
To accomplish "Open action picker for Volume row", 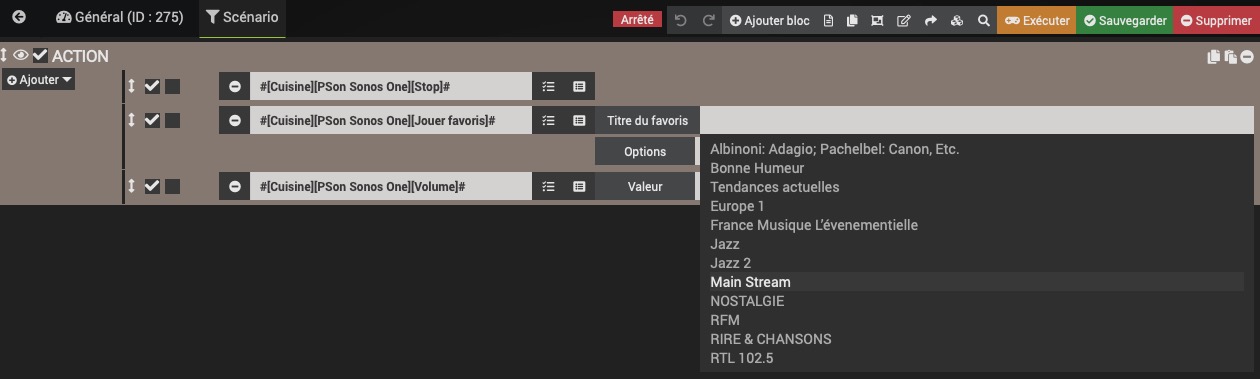I will [548, 186].
